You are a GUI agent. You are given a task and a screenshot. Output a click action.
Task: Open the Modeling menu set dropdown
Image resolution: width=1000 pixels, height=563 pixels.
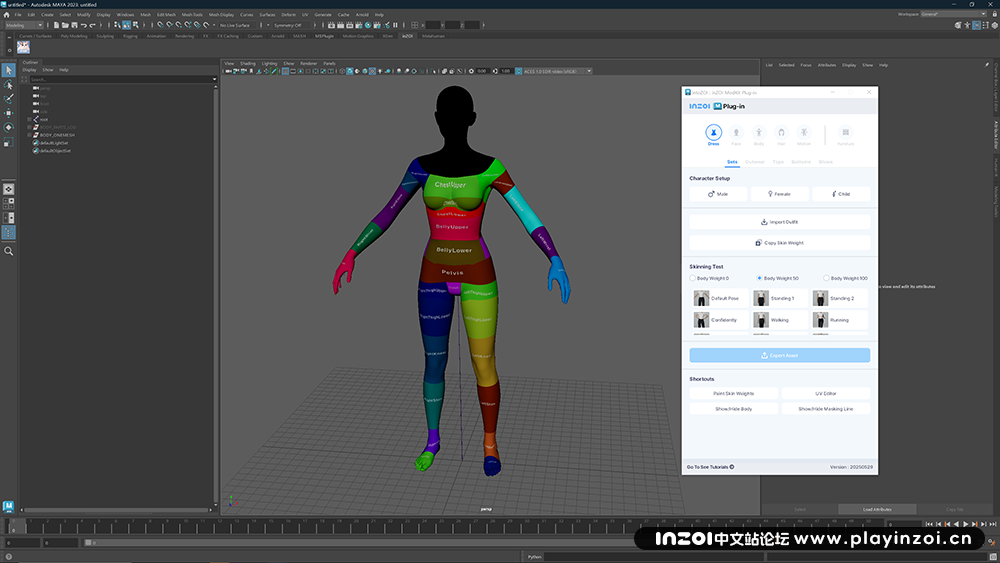pos(24,25)
